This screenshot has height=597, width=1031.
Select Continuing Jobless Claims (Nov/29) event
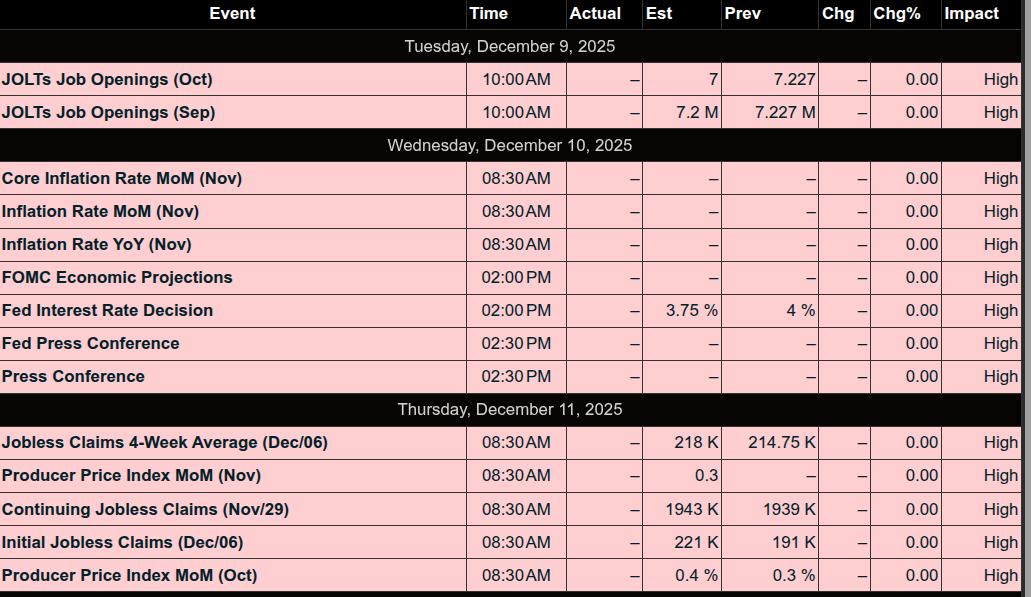pos(145,510)
